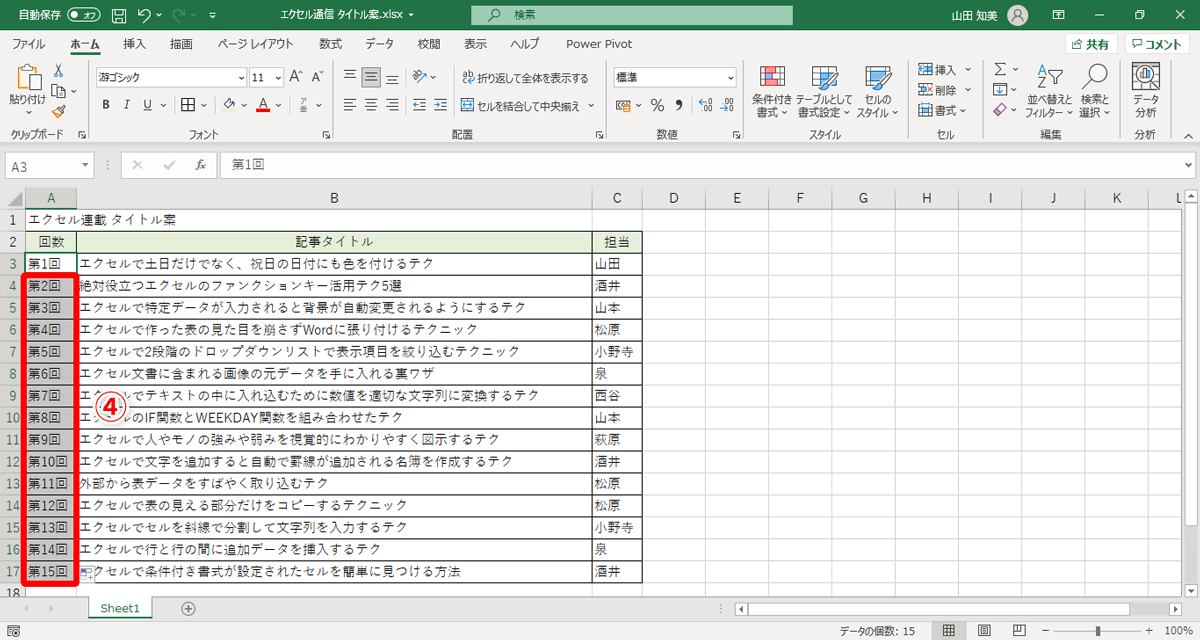
Task: Click the zoom slider in status bar
Action: coord(1098,631)
